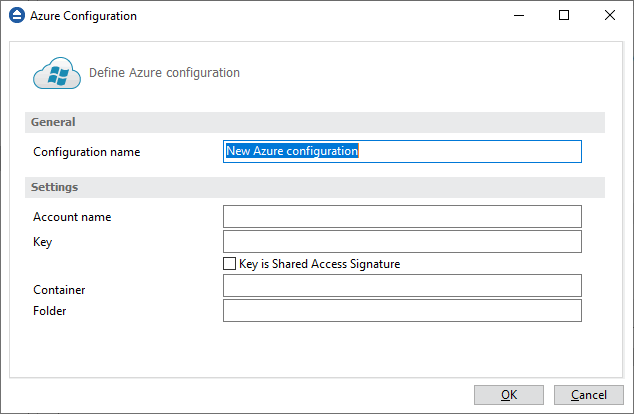Confirm with the OK button

(509, 395)
